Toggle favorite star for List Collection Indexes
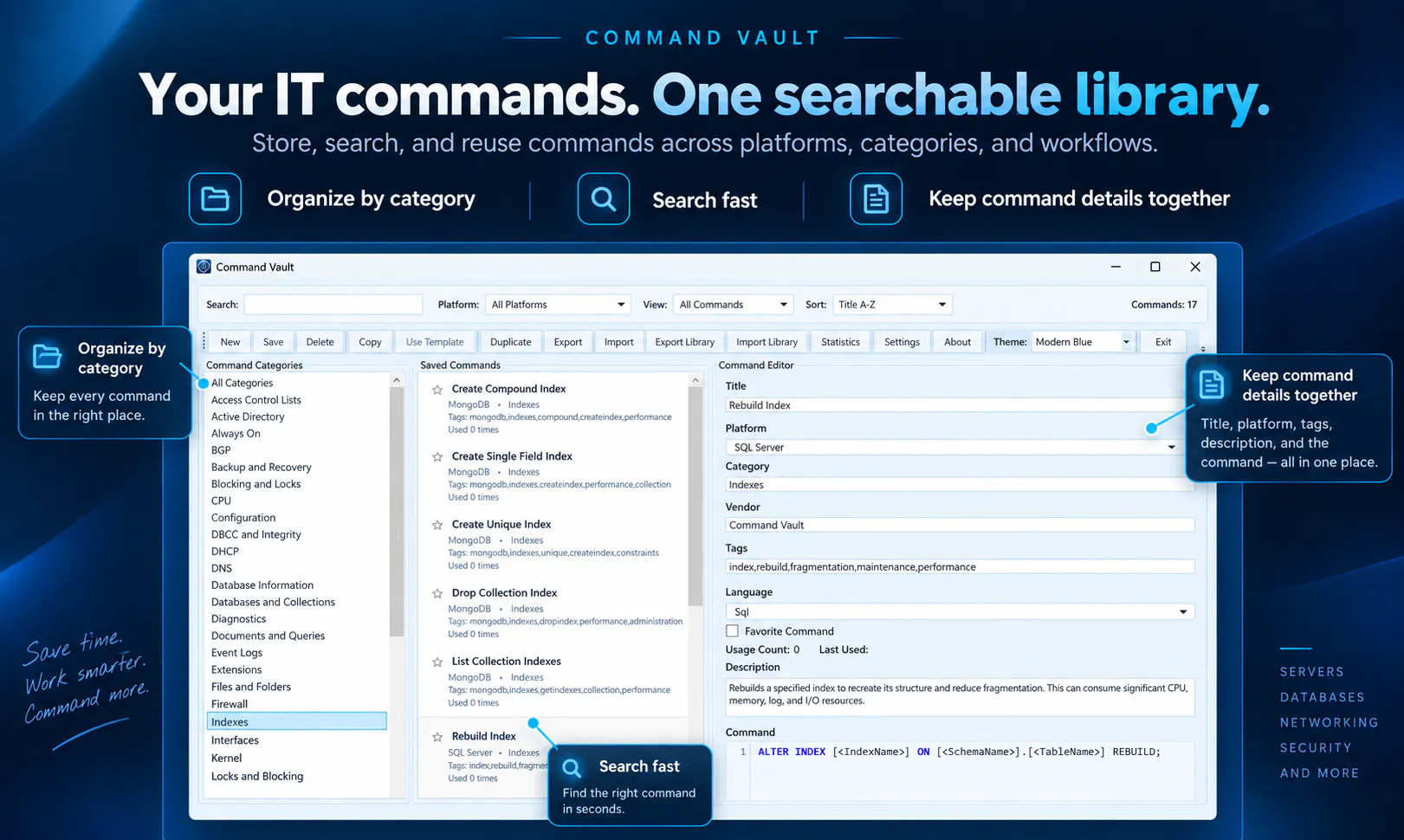Image resolution: width=1404 pixels, height=840 pixels. click(x=437, y=662)
